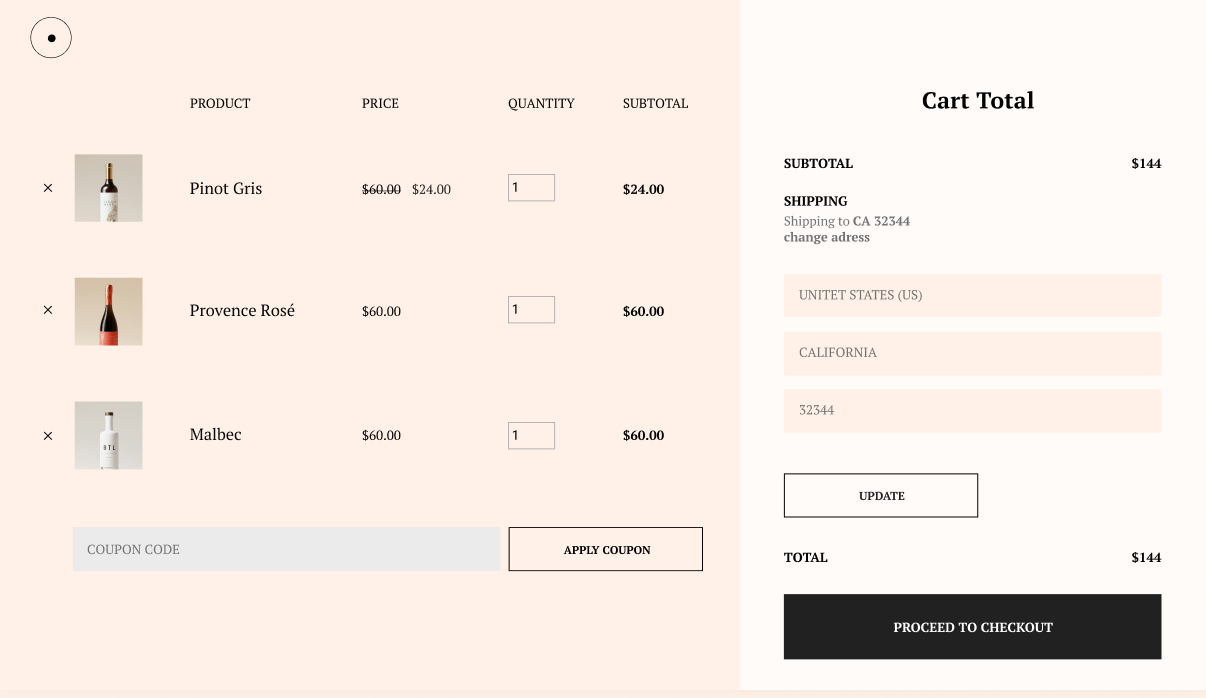Open the Pinot Gris bottle thumbnail

pos(109,188)
